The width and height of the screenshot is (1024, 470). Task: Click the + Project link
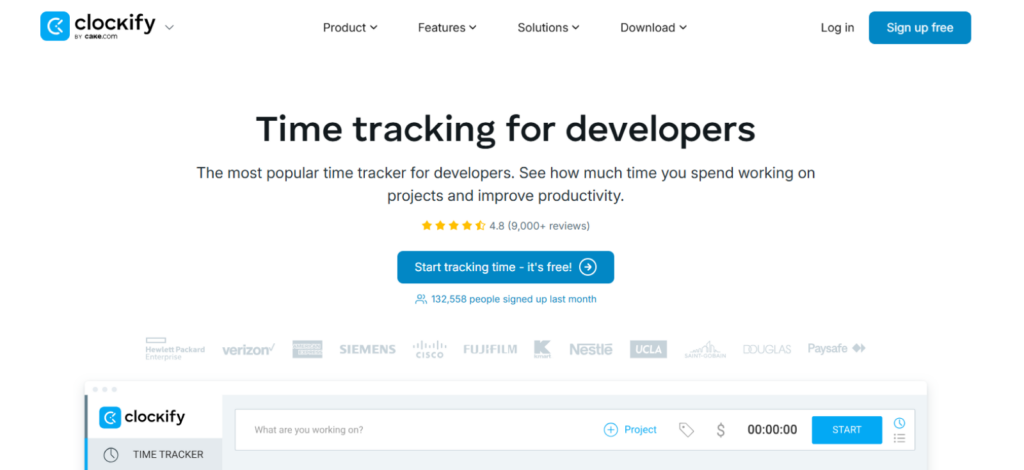click(630, 430)
